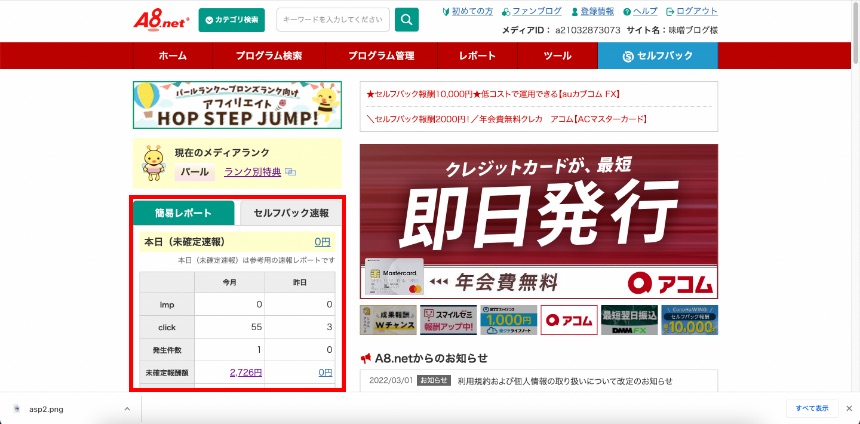Click the asp2.png download file icon

(17, 409)
